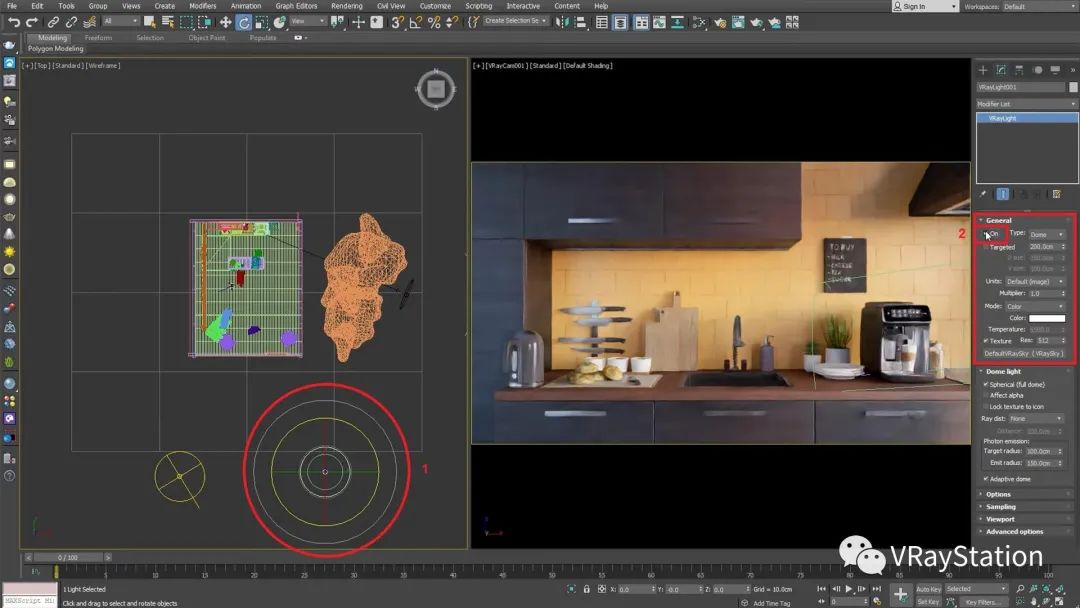This screenshot has height=608, width=1080.
Task: Click the Undo arrow icon
Action: pos(14,22)
